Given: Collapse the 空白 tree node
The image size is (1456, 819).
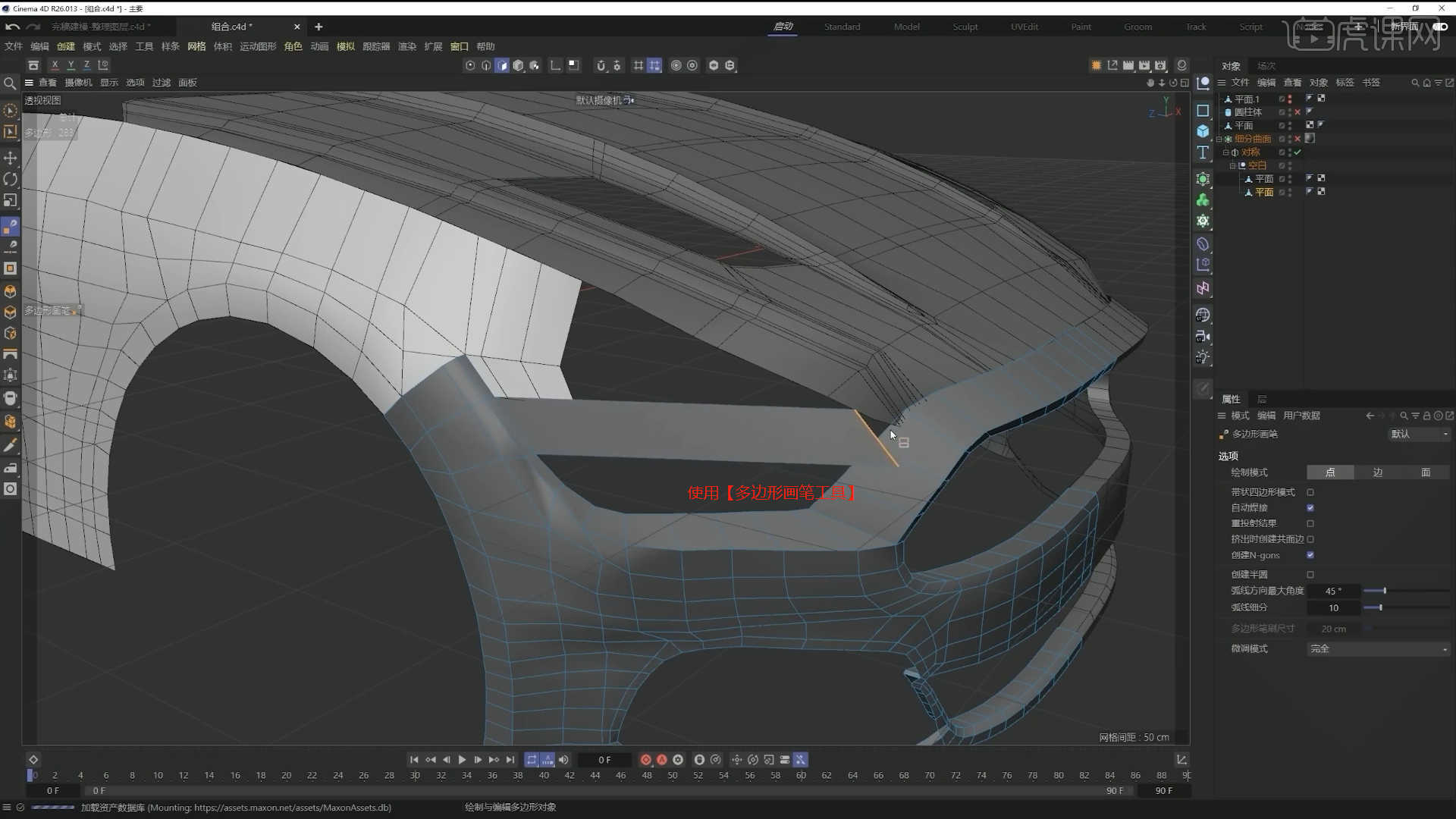Looking at the screenshot, I should pyautogui.click(x=1232, y=165).
